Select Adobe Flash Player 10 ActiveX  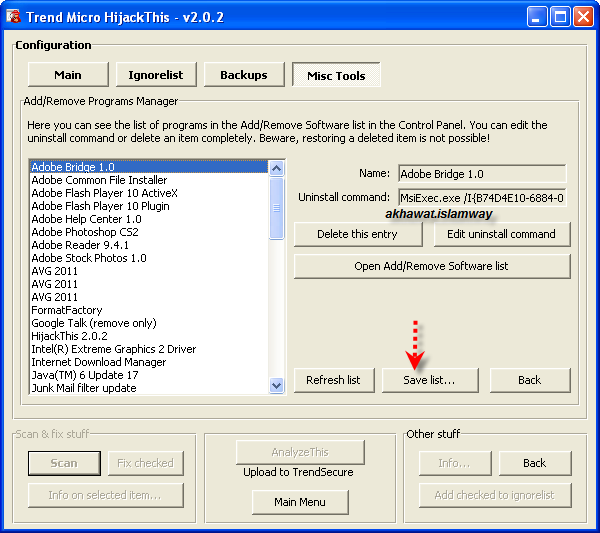[149, 193]
